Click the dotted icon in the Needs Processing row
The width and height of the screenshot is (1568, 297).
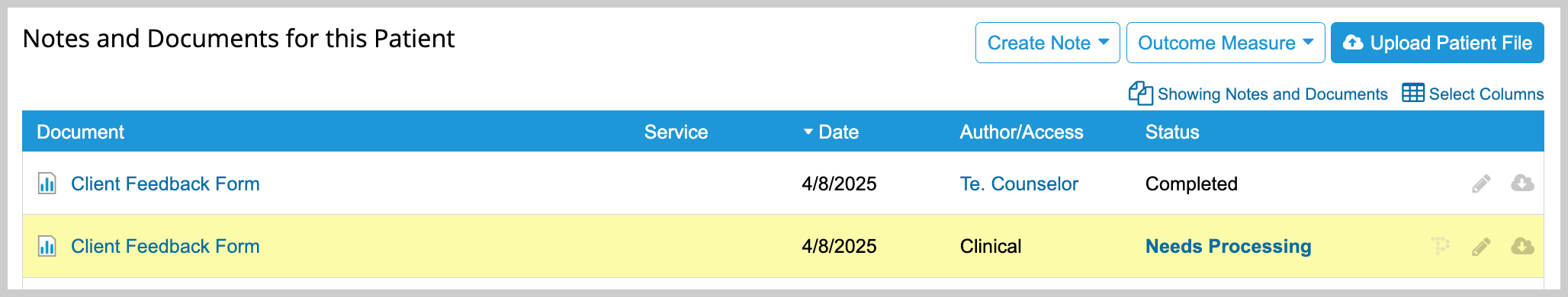tap(1440, 246)
